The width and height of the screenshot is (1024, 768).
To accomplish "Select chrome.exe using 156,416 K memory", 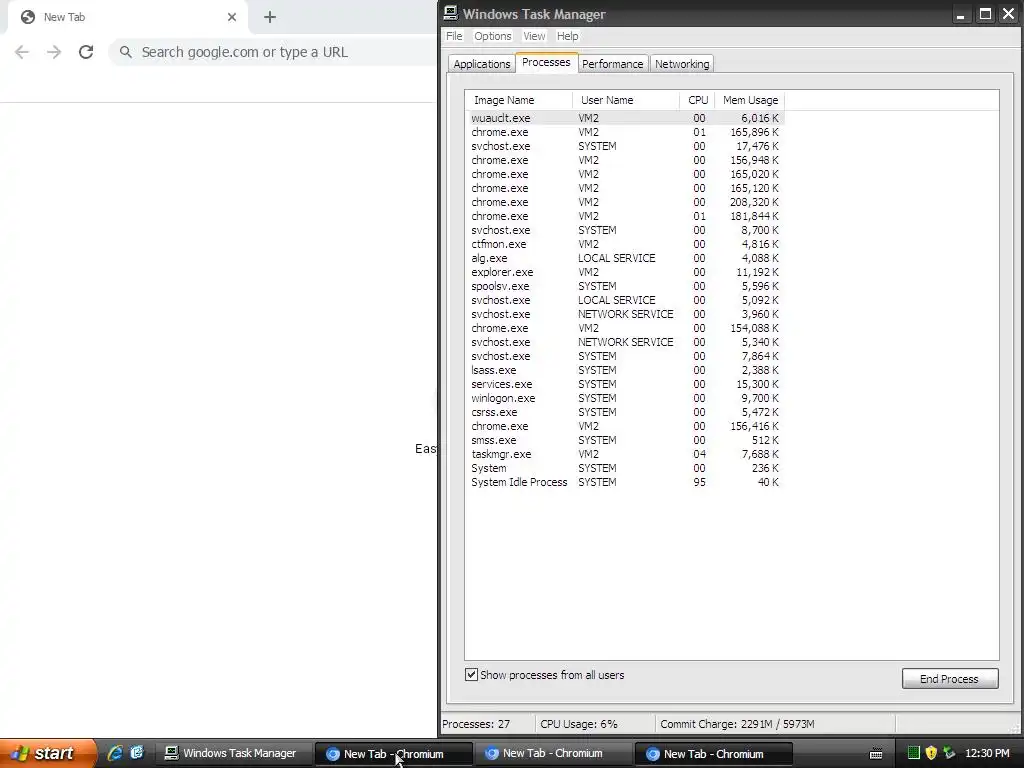I will [625, 426].
